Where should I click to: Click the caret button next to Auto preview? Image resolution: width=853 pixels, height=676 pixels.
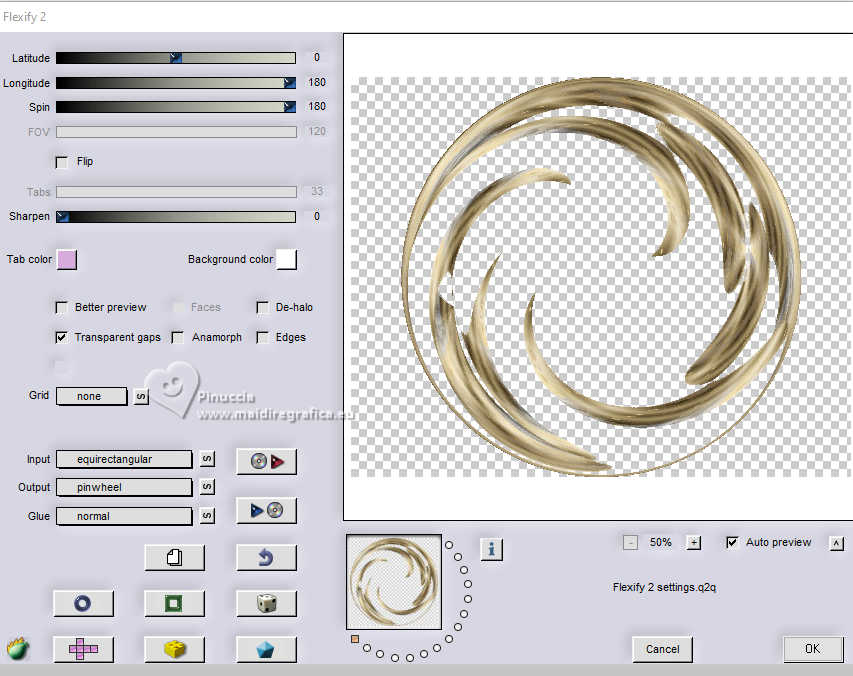pos(837,543)
